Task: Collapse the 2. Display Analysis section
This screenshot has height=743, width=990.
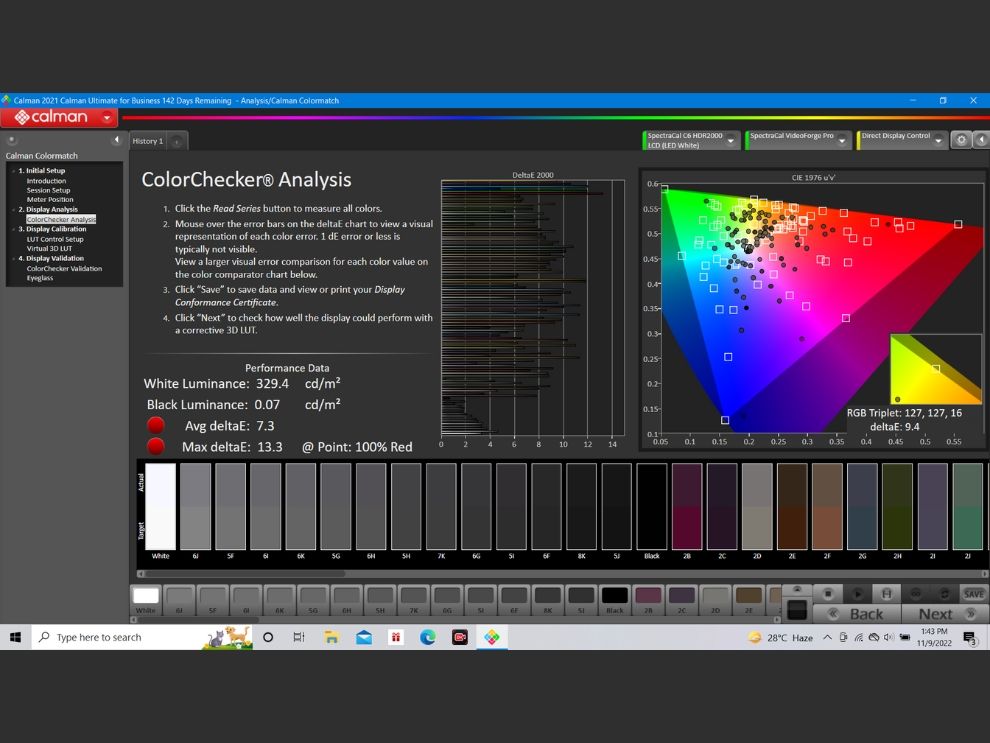Action: pyautogui.click(x=13, y=210)
